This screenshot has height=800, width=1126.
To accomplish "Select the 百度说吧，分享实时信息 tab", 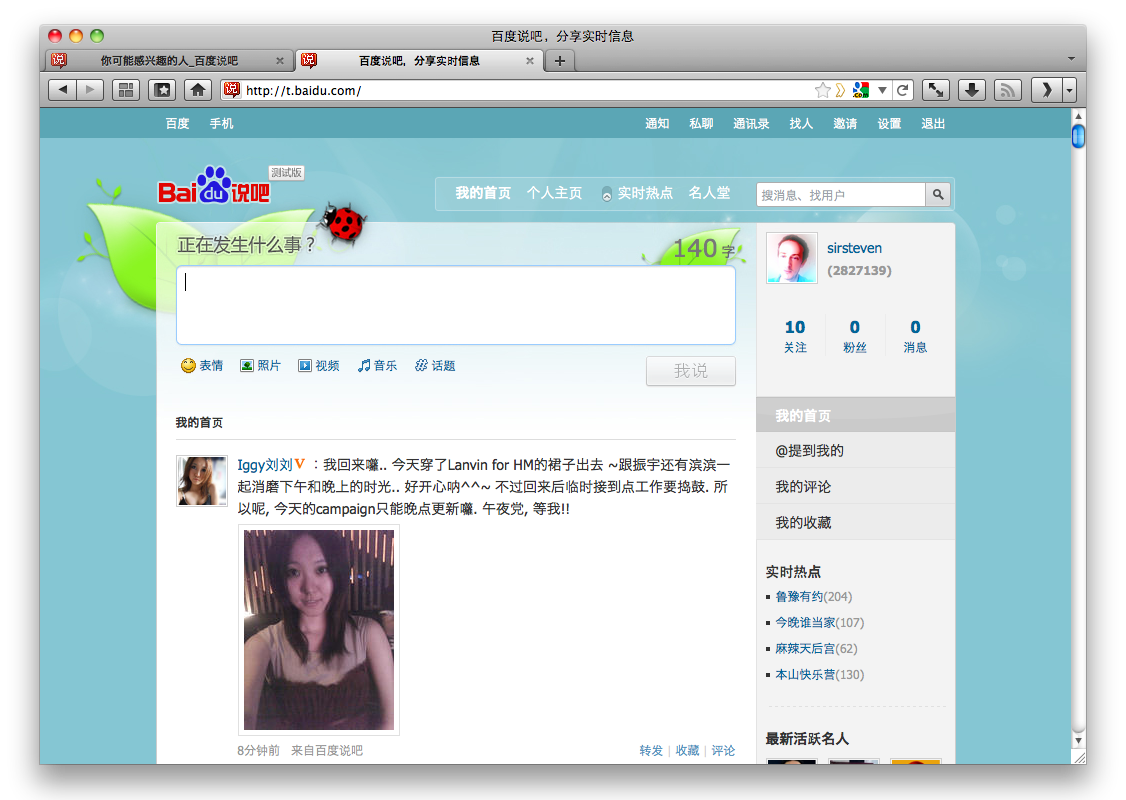I will 419,61.
